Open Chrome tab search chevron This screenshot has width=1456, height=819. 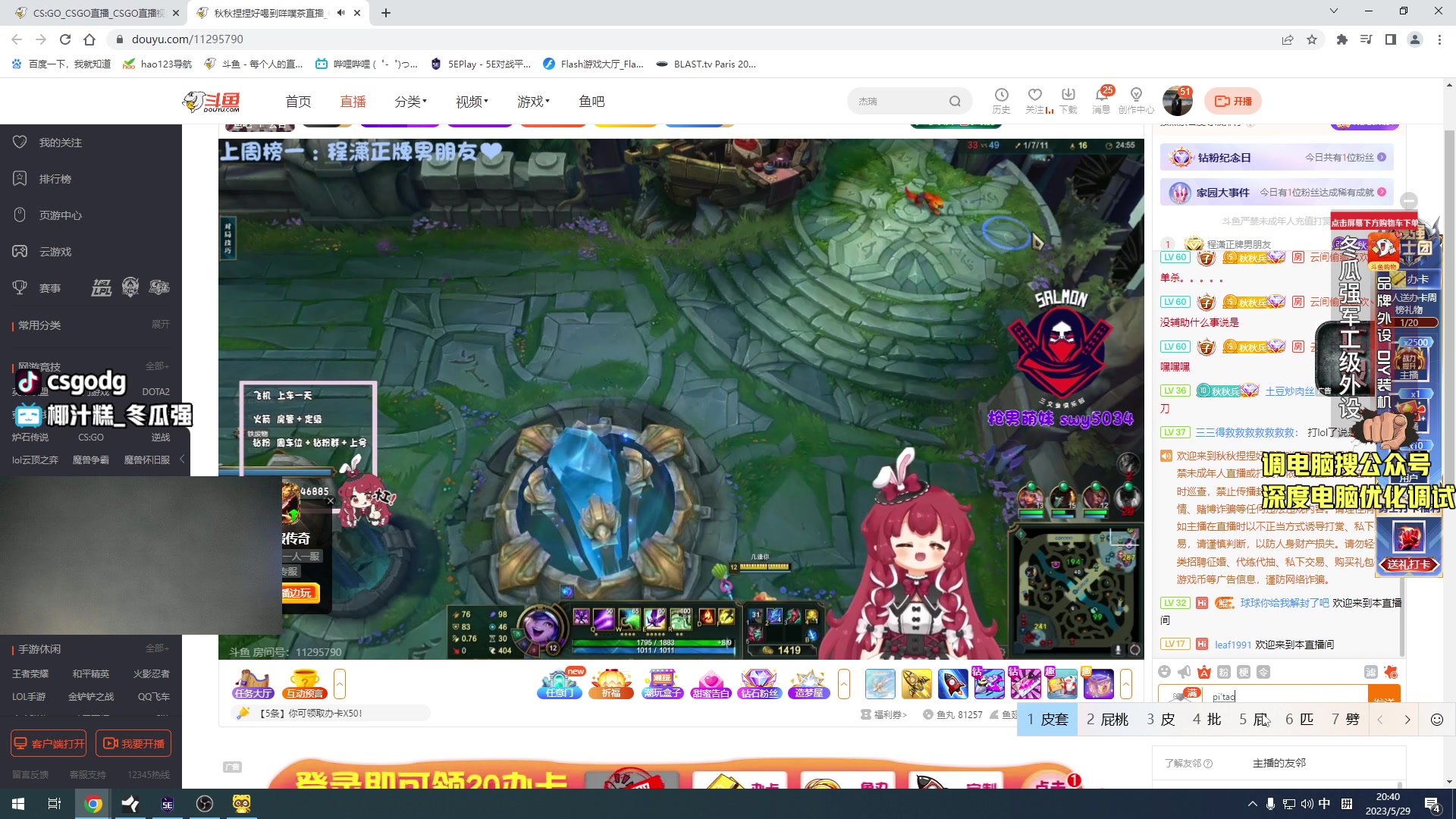point(1334,11)
